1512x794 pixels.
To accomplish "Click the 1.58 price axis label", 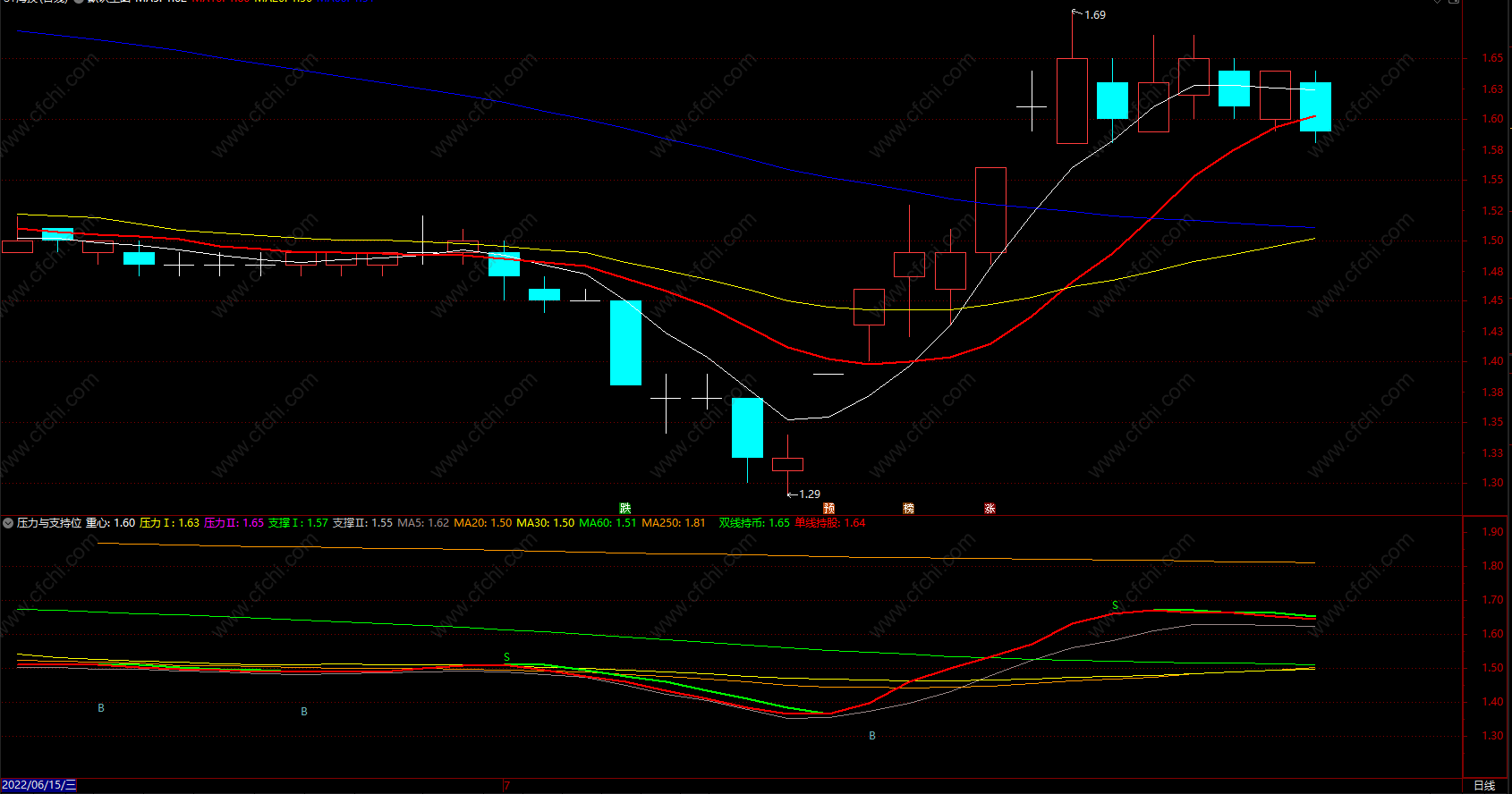I will (1492, 149).
